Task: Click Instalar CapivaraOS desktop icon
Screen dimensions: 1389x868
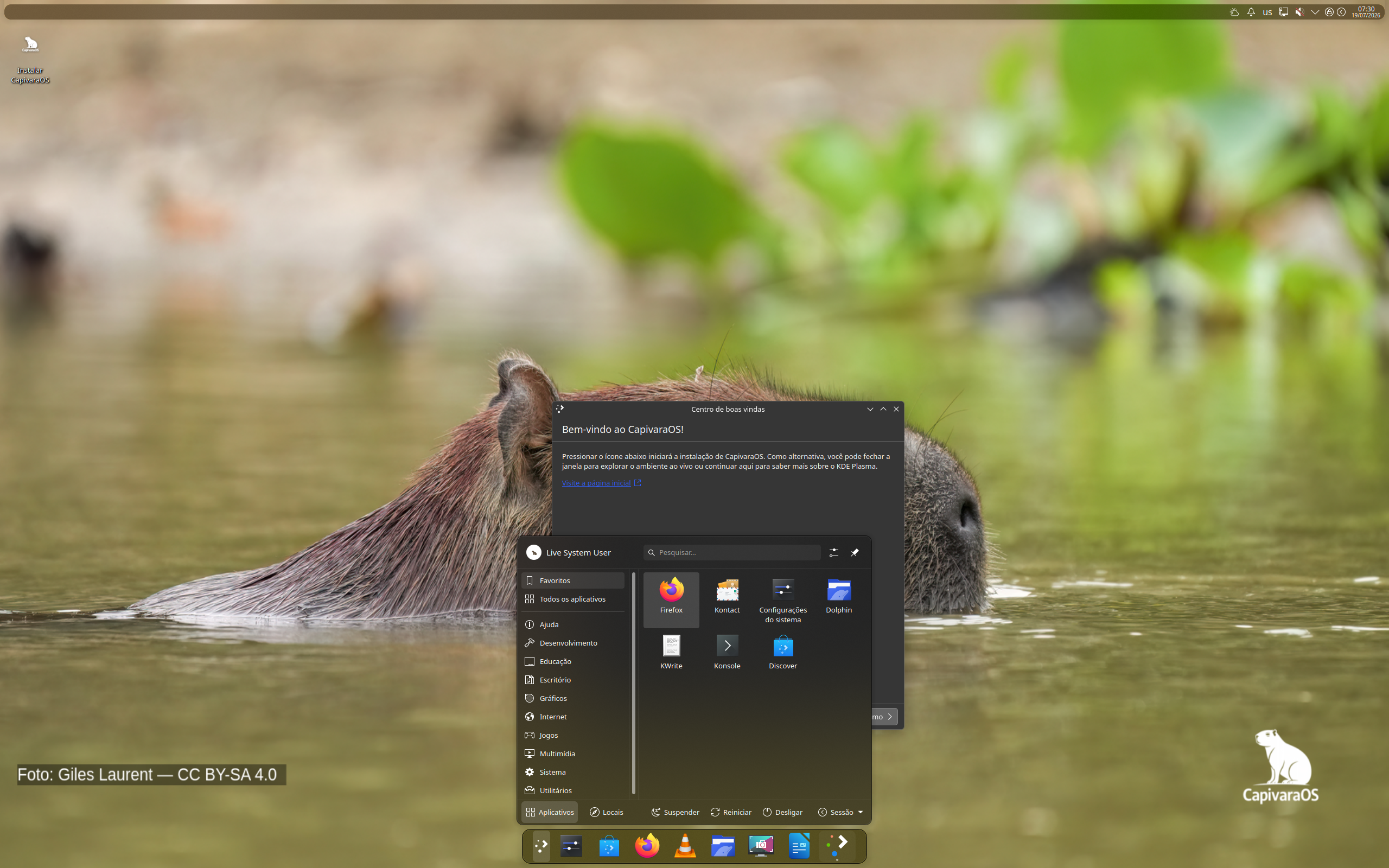Action: pos(30,60)
